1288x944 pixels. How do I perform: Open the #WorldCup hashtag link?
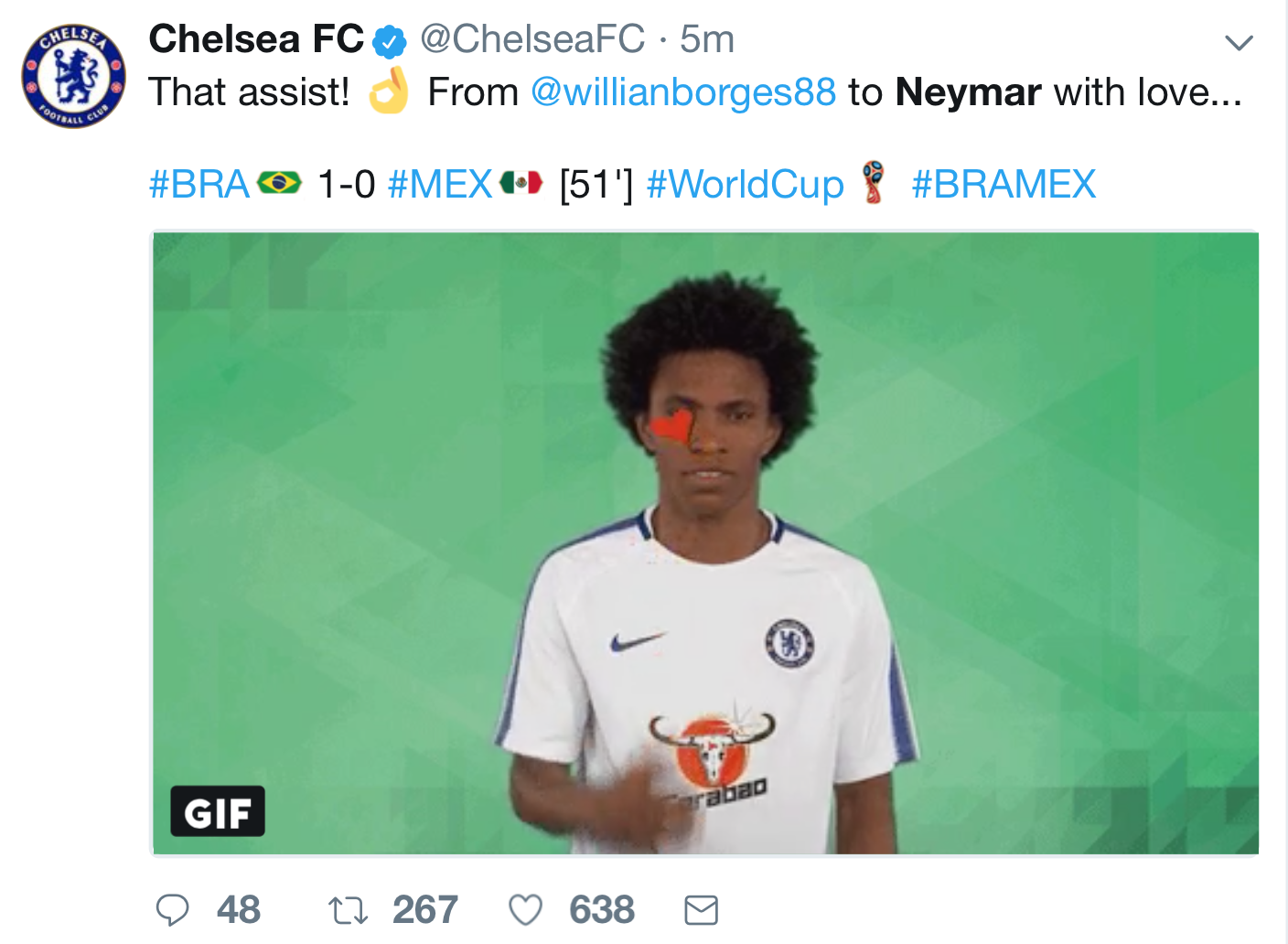[745, 185]
